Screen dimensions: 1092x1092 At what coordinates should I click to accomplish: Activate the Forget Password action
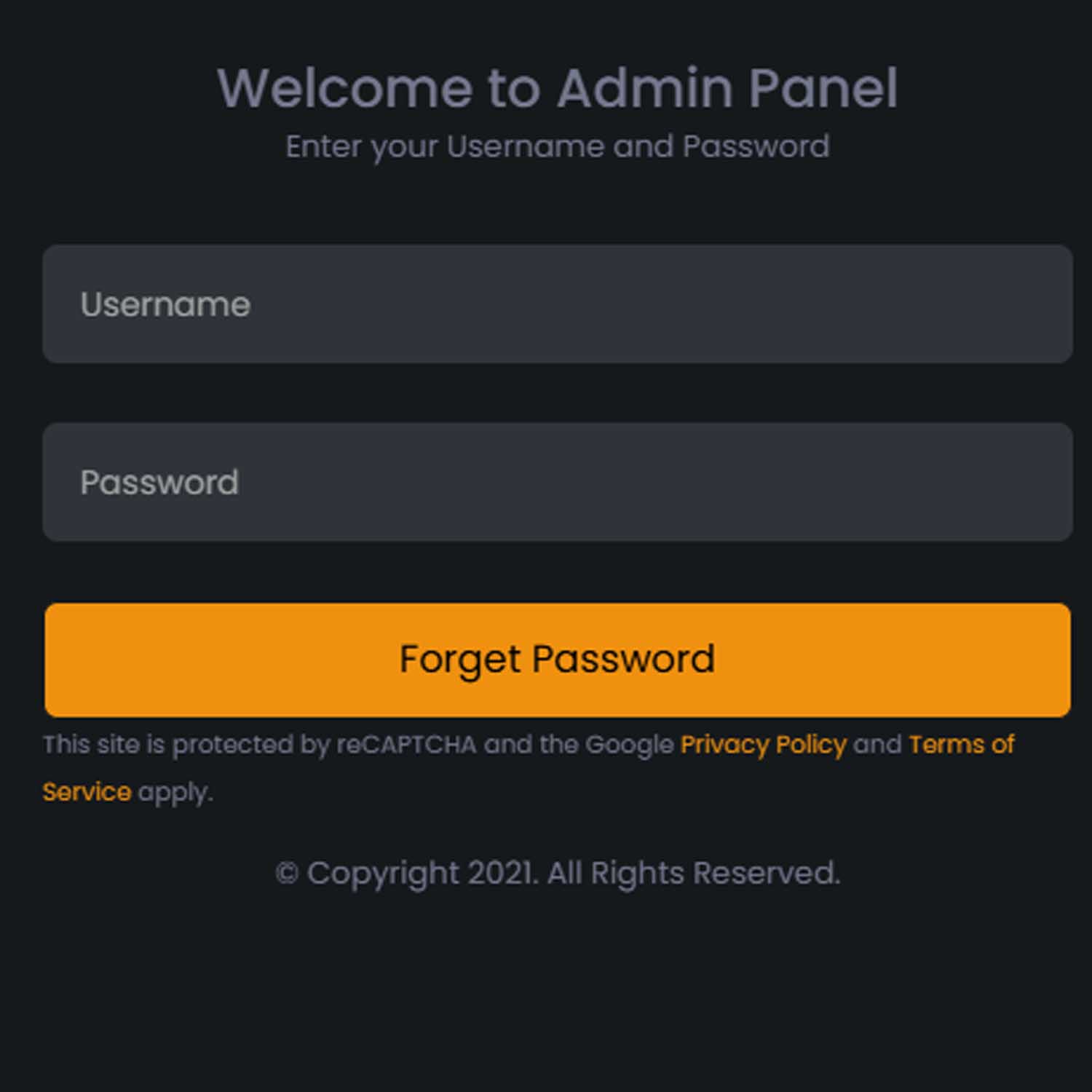pyautogui.click(x=556, y=657)
